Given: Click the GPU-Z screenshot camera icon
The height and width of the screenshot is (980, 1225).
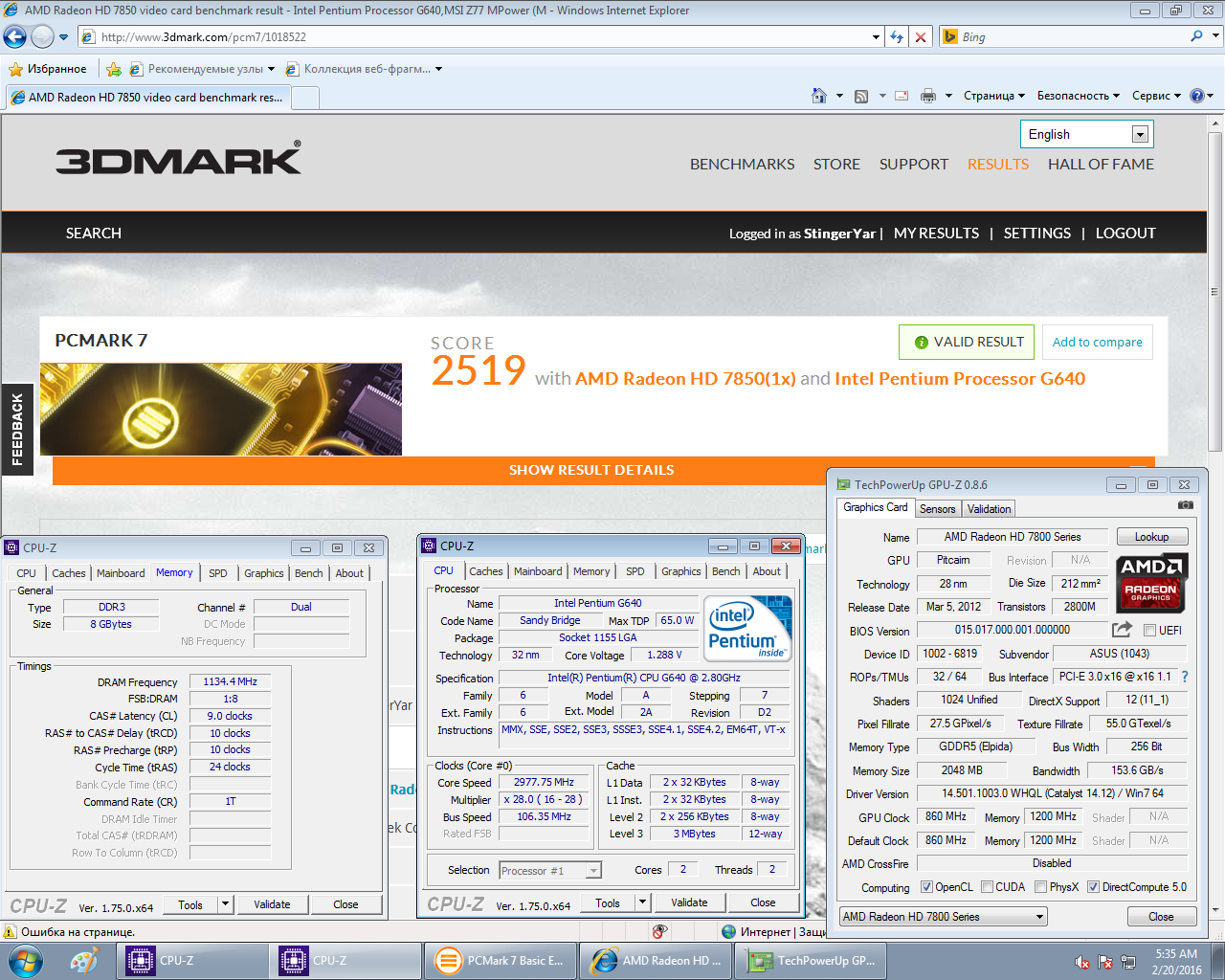Looking at the screenshot, I should click(x=1186, y=504).
